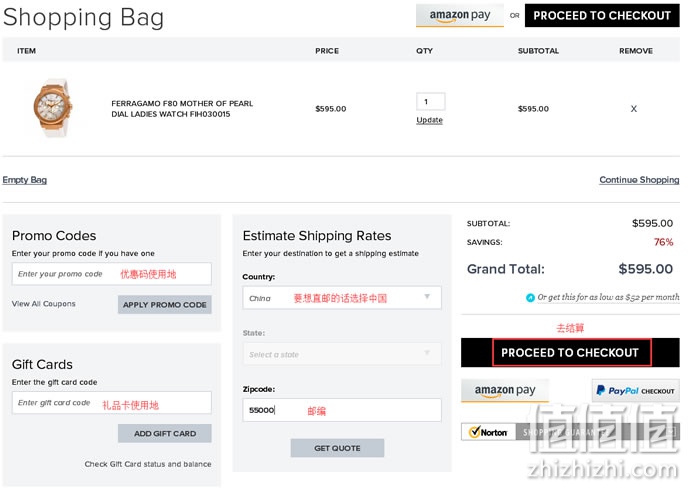Click the Get Quote button
688x488 pixels.
pos(337,448)
